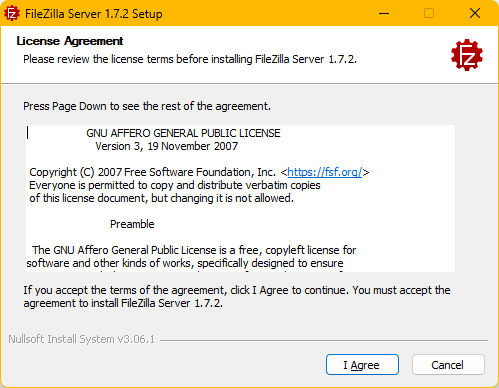Viewport: 499px width, 388px height.
Task: Click the red FileZilla gear logo in the header
Action: (467, 55)
